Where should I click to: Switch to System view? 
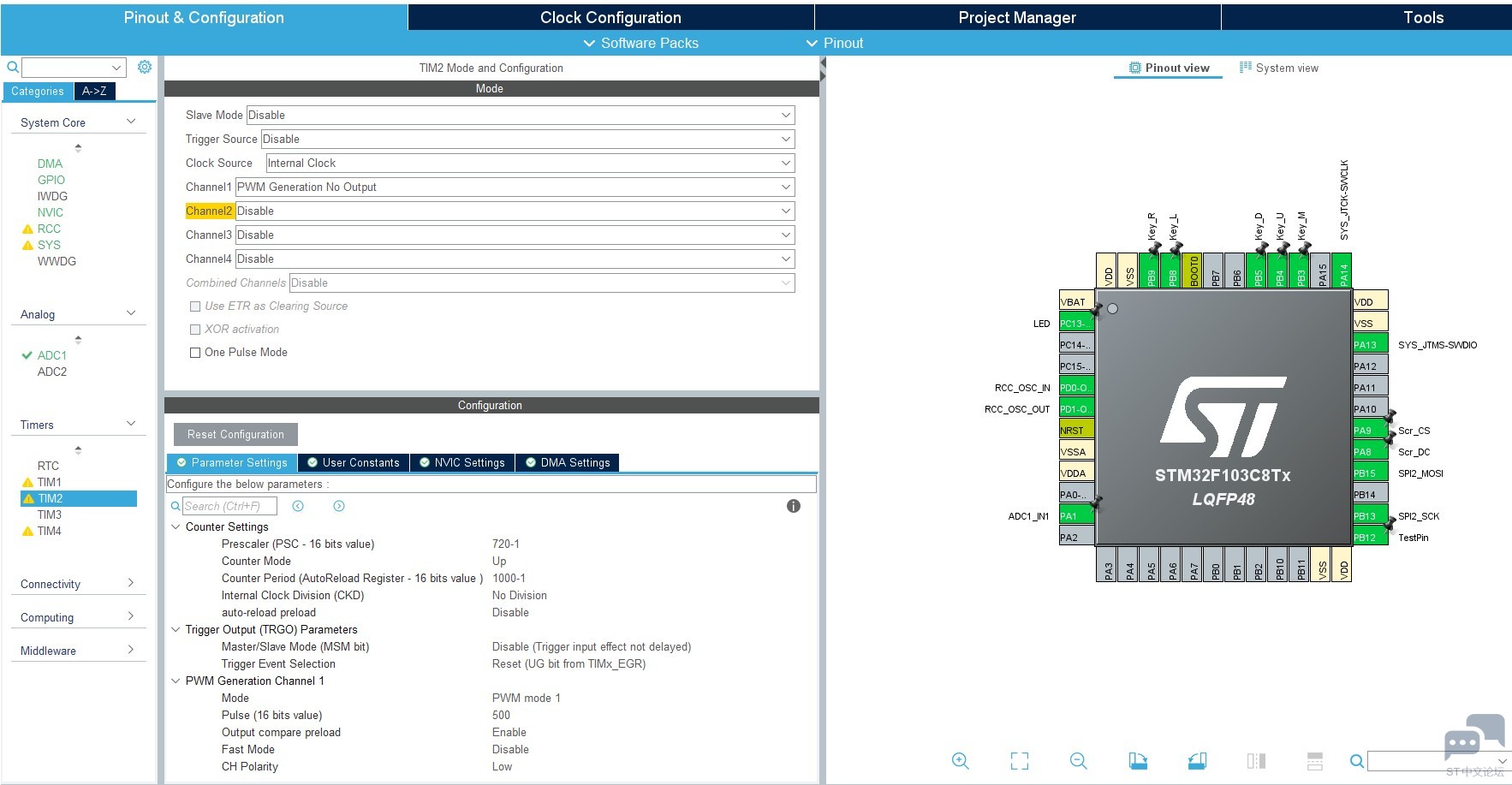[1279, 68]
